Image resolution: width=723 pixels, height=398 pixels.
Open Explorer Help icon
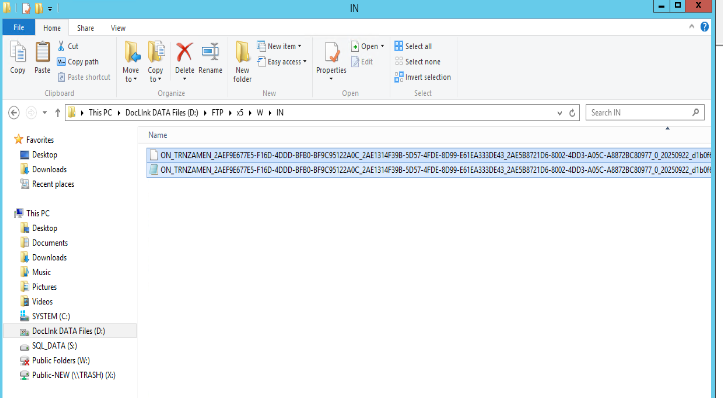(705, 27)
